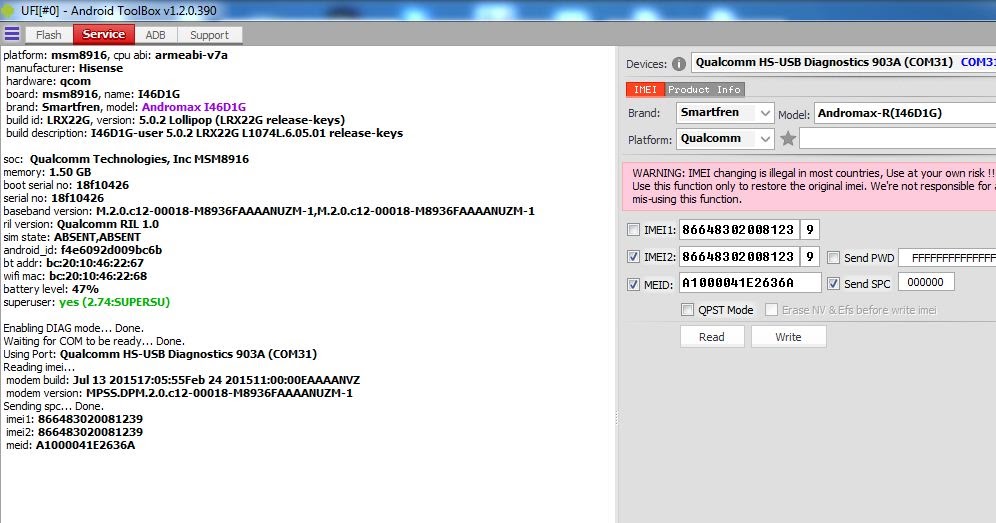Click the imei2: 866483020081239 log line
This screenshot has width=996, height=523.
74,432
